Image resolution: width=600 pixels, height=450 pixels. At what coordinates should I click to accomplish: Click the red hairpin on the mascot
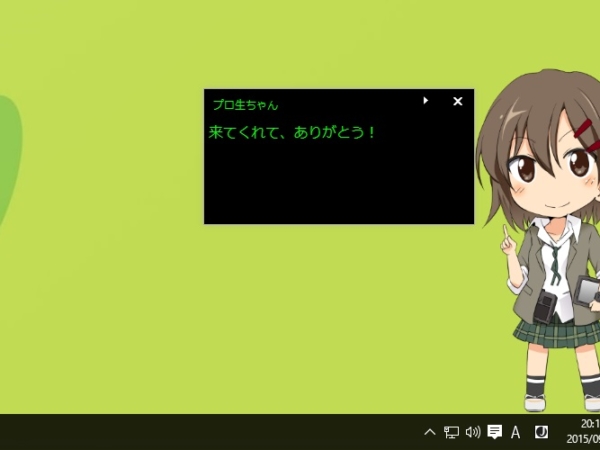pos(583,129)
